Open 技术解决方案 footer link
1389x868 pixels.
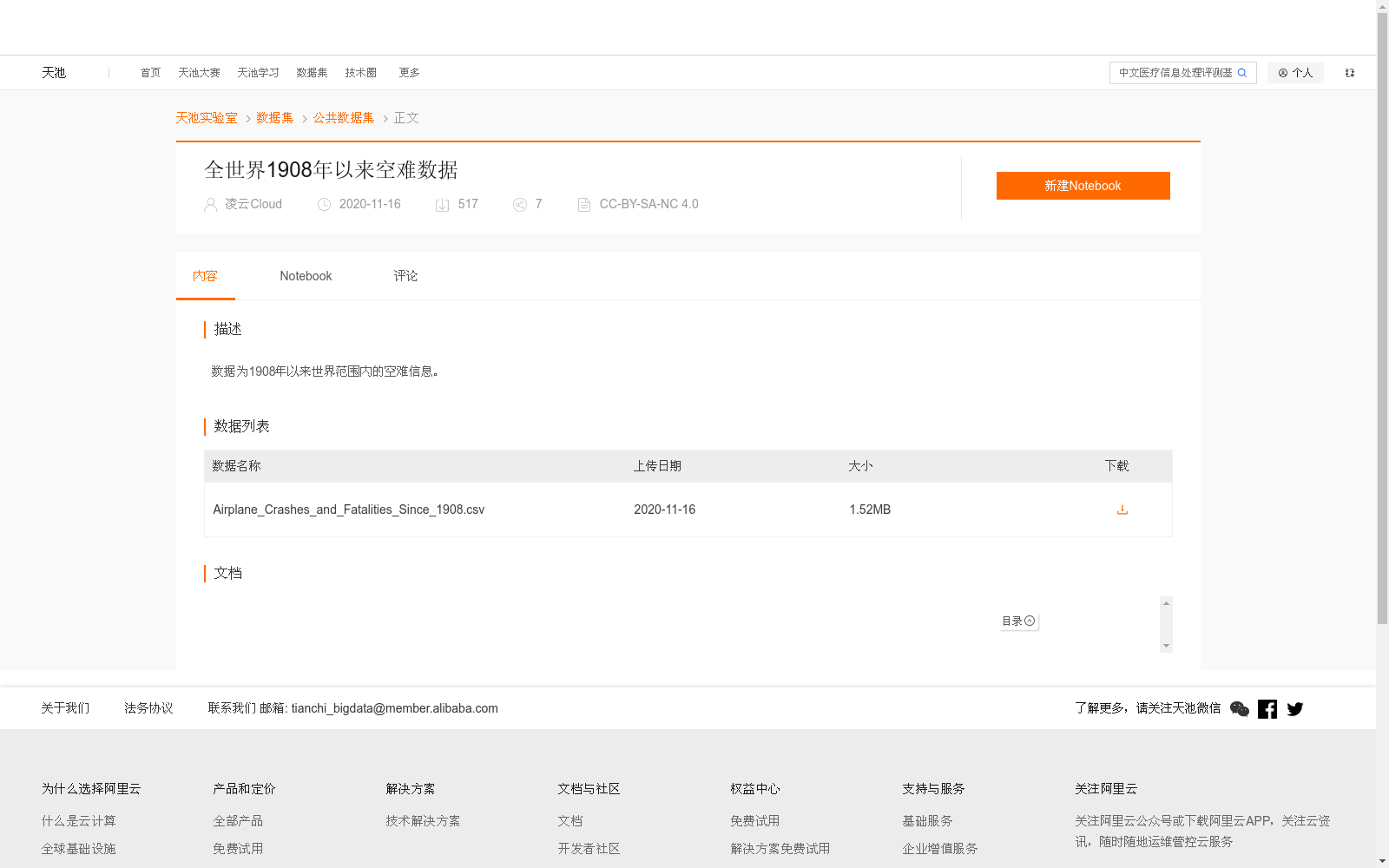423,821
